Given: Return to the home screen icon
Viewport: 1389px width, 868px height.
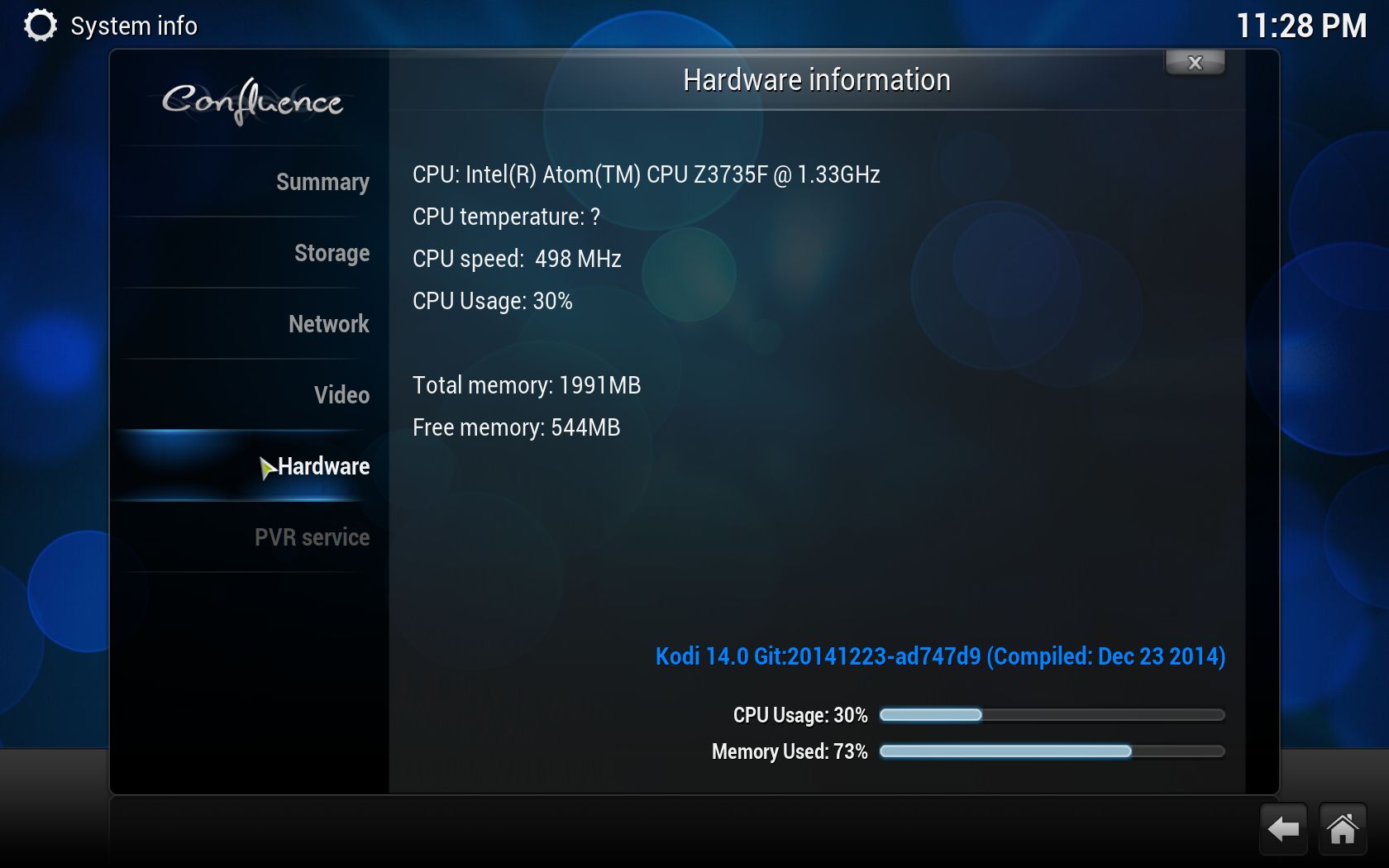Looking at the screenshot, I should tap(1343, 828).
